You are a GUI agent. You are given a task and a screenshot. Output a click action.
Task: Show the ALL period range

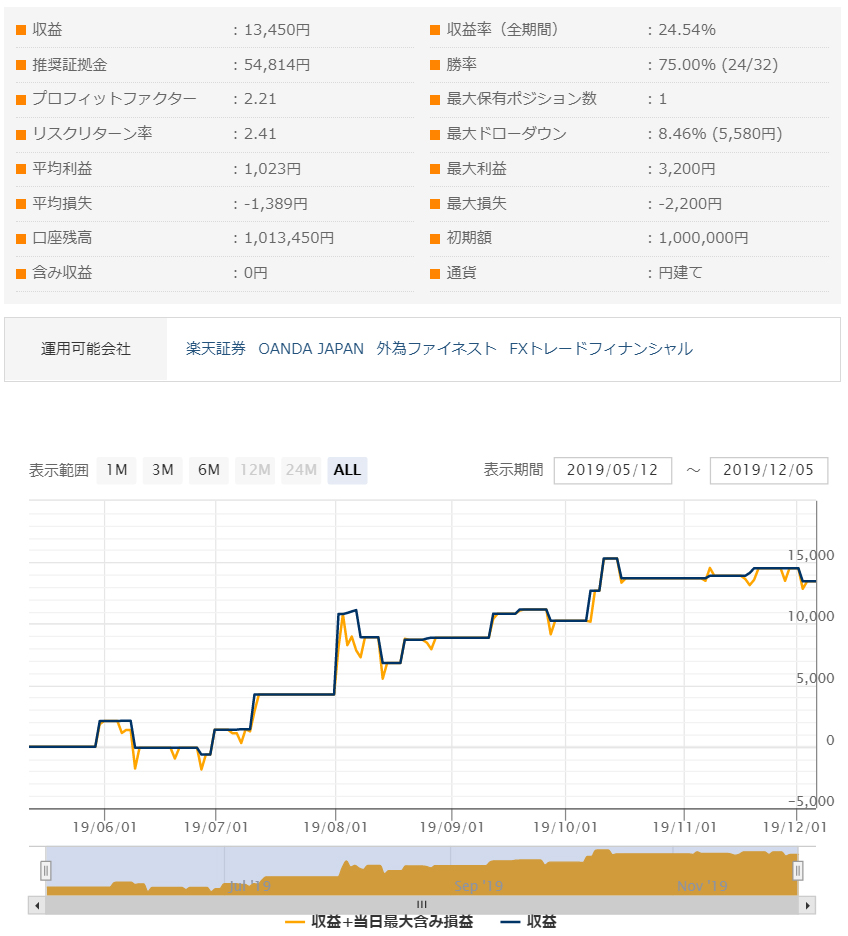point(347,470)
